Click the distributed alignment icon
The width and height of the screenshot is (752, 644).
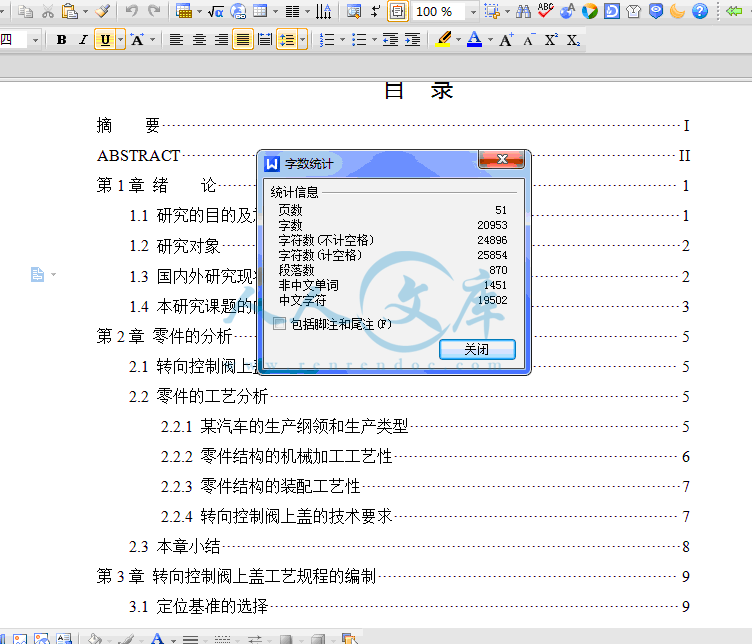click(x=265, y=40)
